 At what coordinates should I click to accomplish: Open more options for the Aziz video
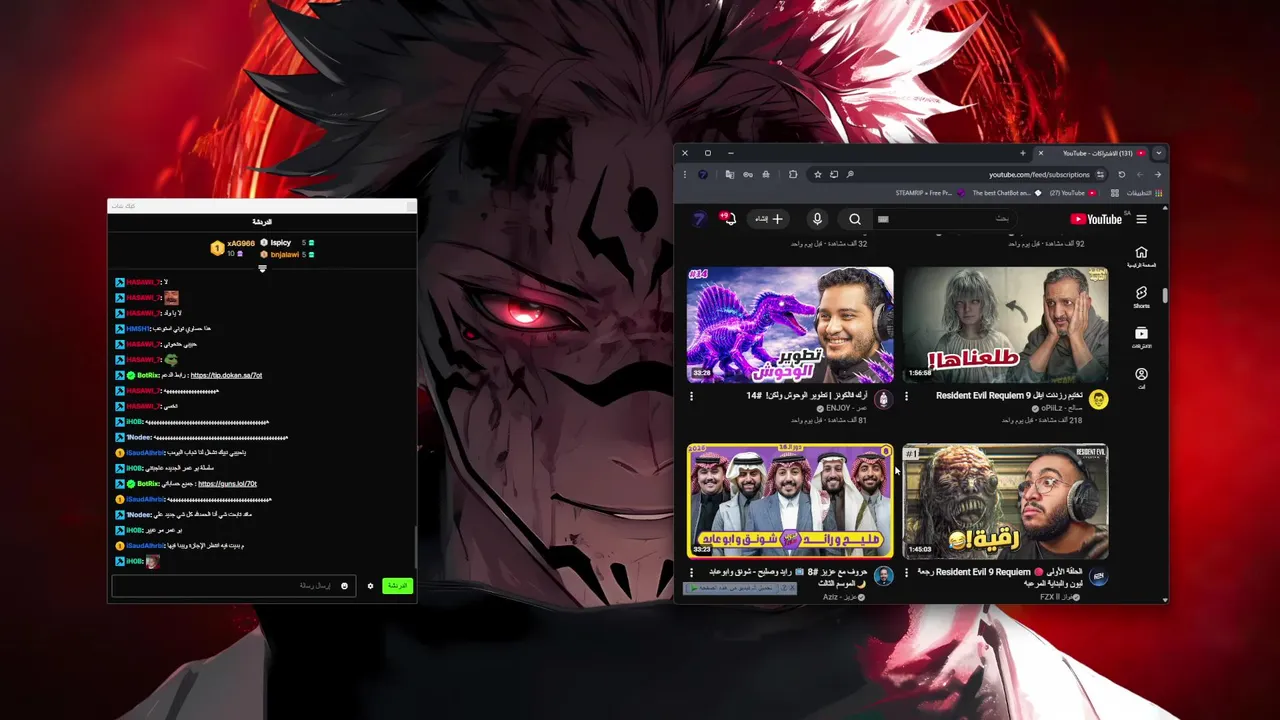click(x=691, y=573)
